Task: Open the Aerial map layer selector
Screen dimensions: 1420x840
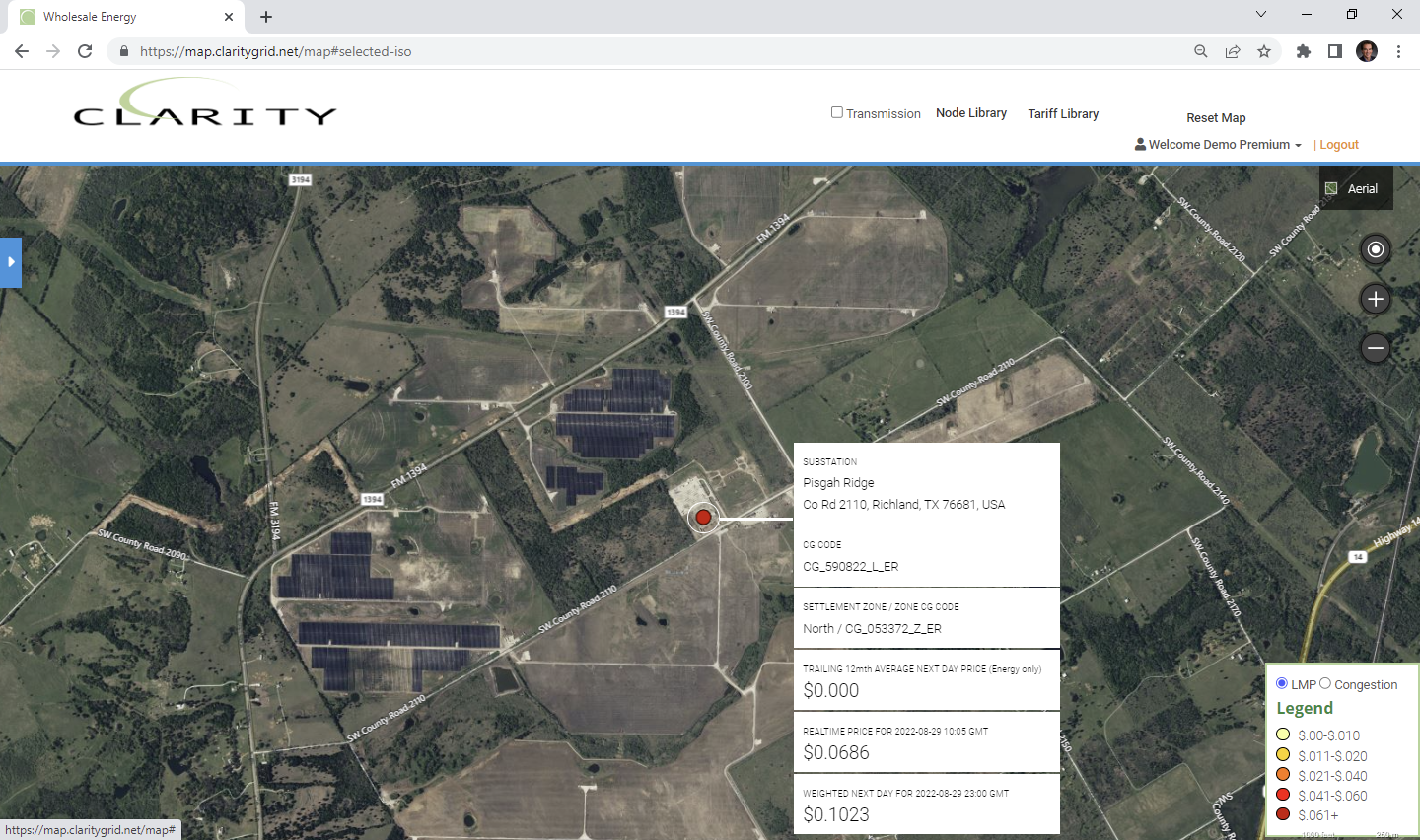Action: pyautogui.click(x=1356, y=188)
